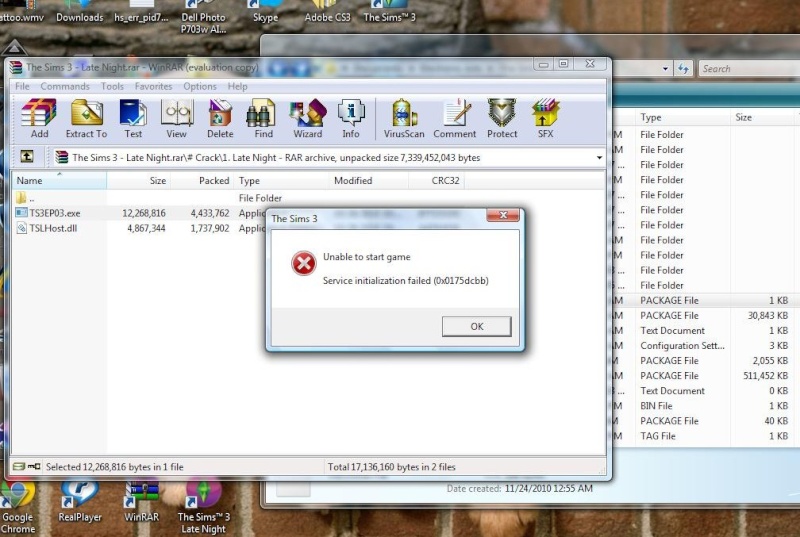Click the Adobe CS3 desktop folder
The height and width of the screenshot is (537, 800).
pos(327,11)
